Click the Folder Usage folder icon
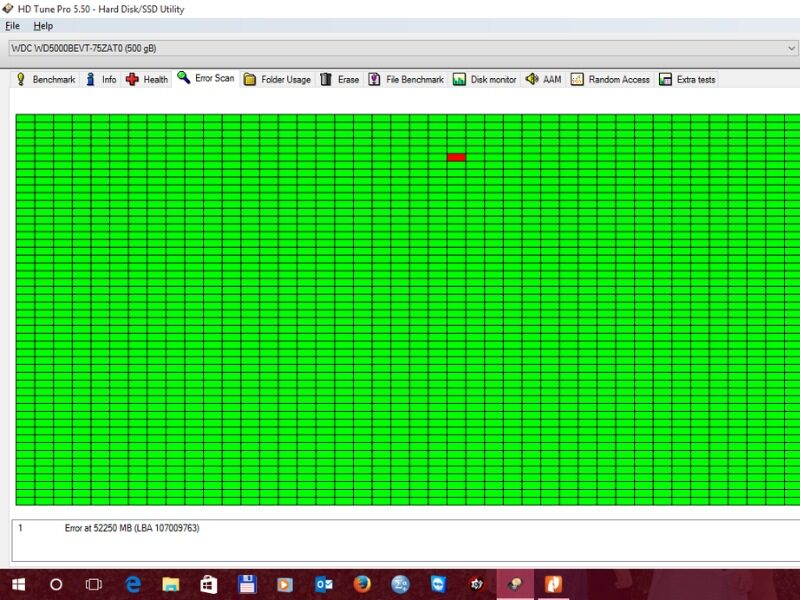The width and height of the screenshot is (800, 600). (250, 79)
